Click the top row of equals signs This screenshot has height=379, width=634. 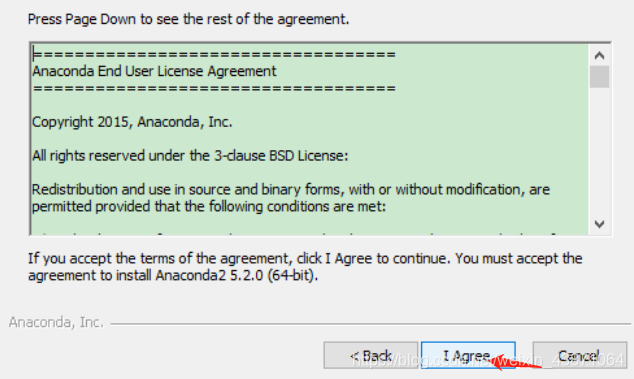click(214, 54)
